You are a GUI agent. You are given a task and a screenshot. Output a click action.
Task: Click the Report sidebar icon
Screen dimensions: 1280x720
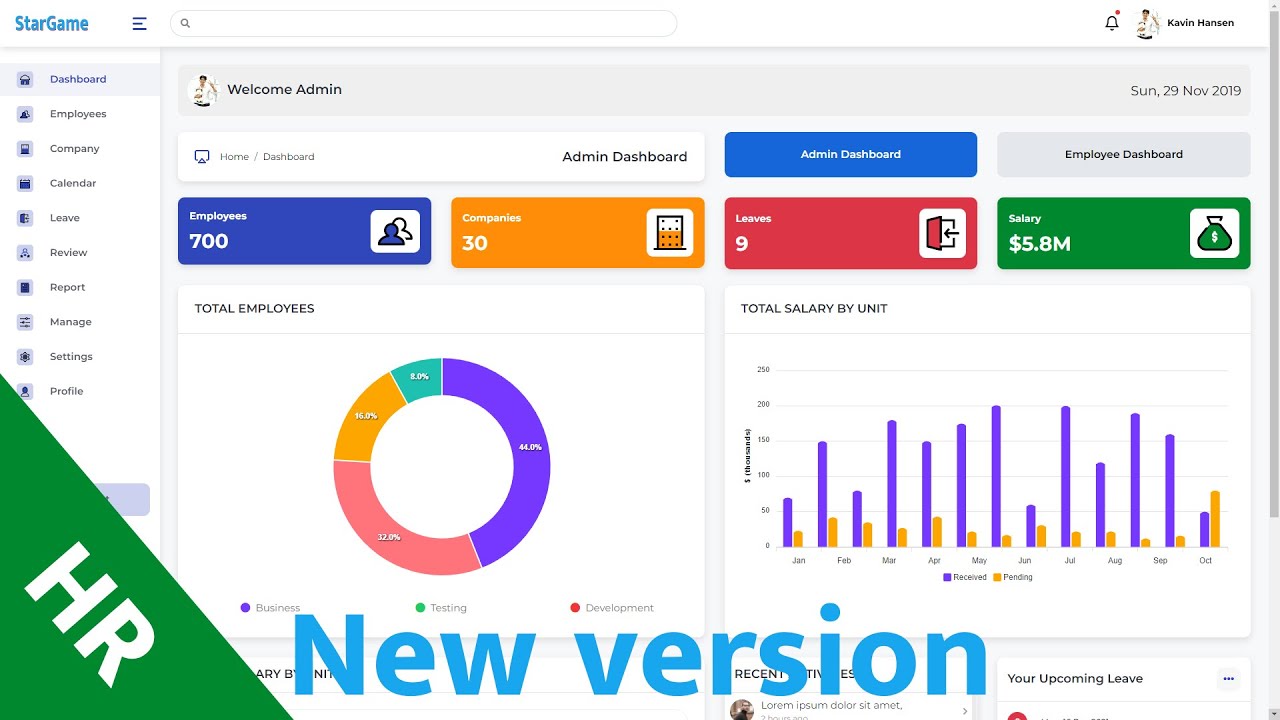[25, 287]
